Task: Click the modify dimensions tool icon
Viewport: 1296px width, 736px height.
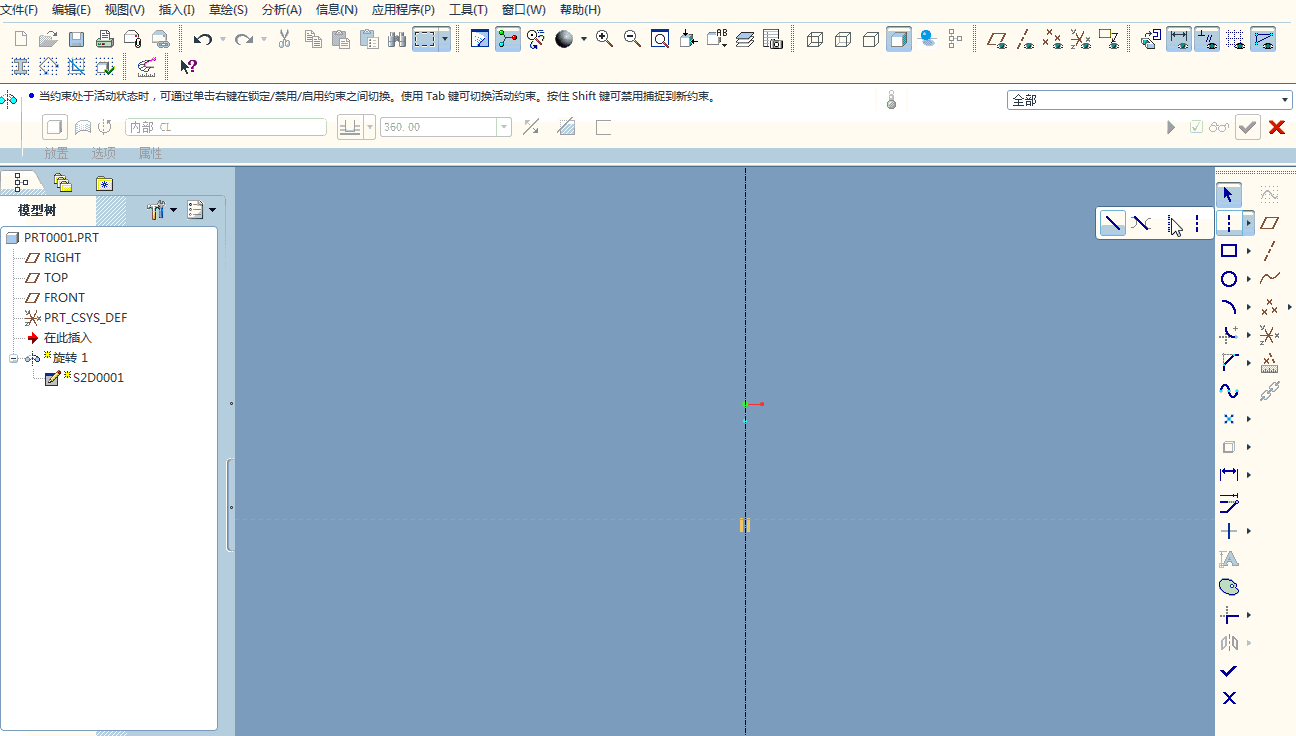Action: (1229, 503)
